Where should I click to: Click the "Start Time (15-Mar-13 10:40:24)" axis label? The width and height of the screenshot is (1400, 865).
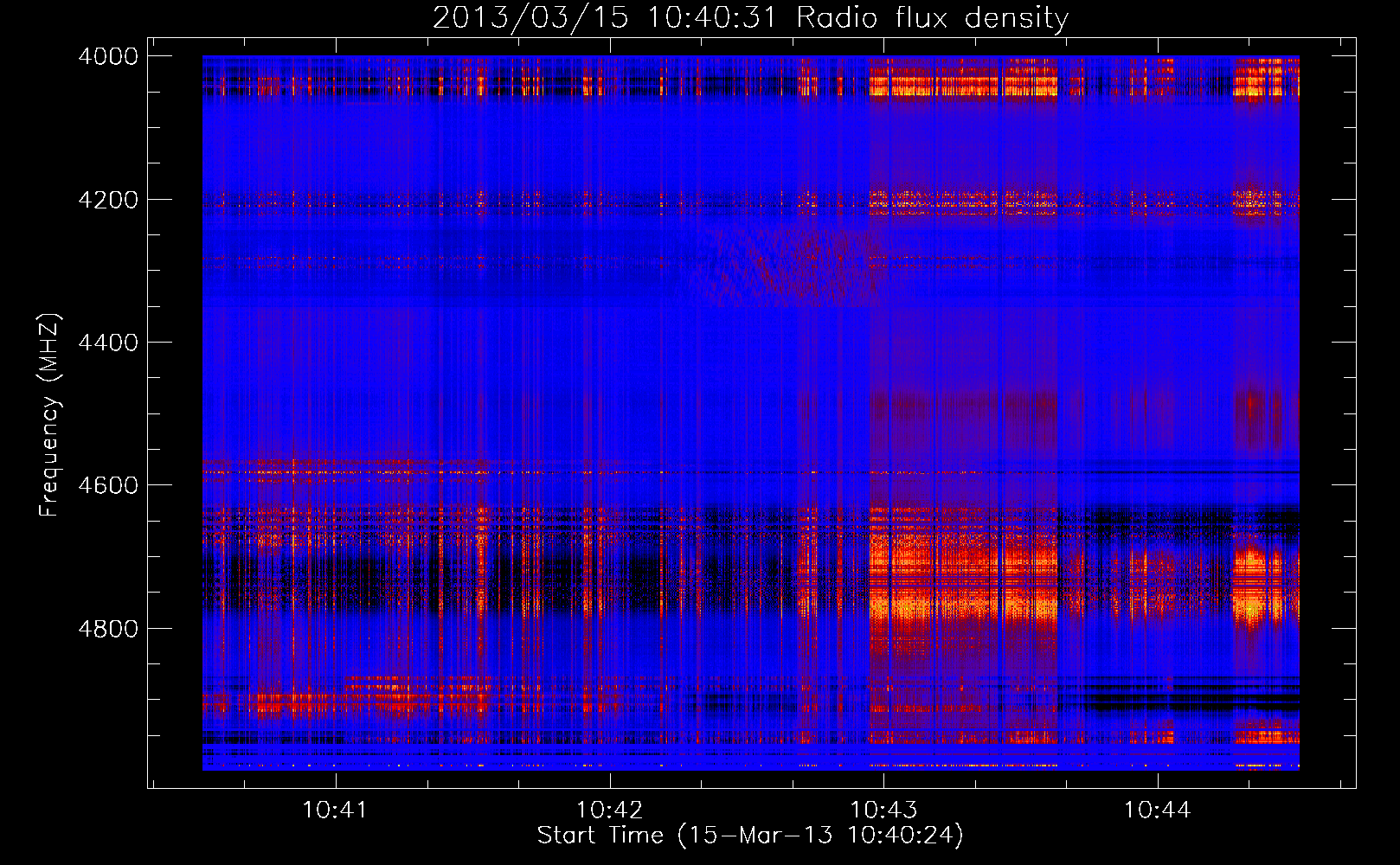click(750, 836)
